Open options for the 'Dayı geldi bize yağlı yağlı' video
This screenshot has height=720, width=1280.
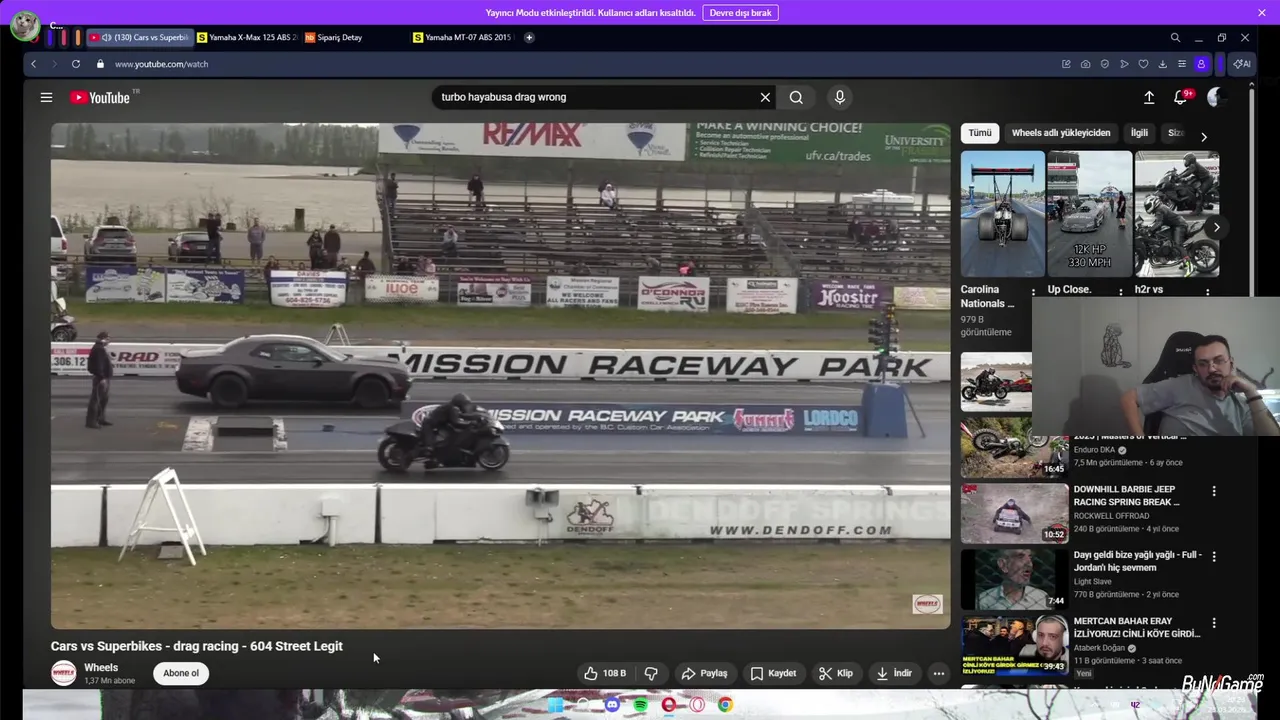pos(1214,556)
